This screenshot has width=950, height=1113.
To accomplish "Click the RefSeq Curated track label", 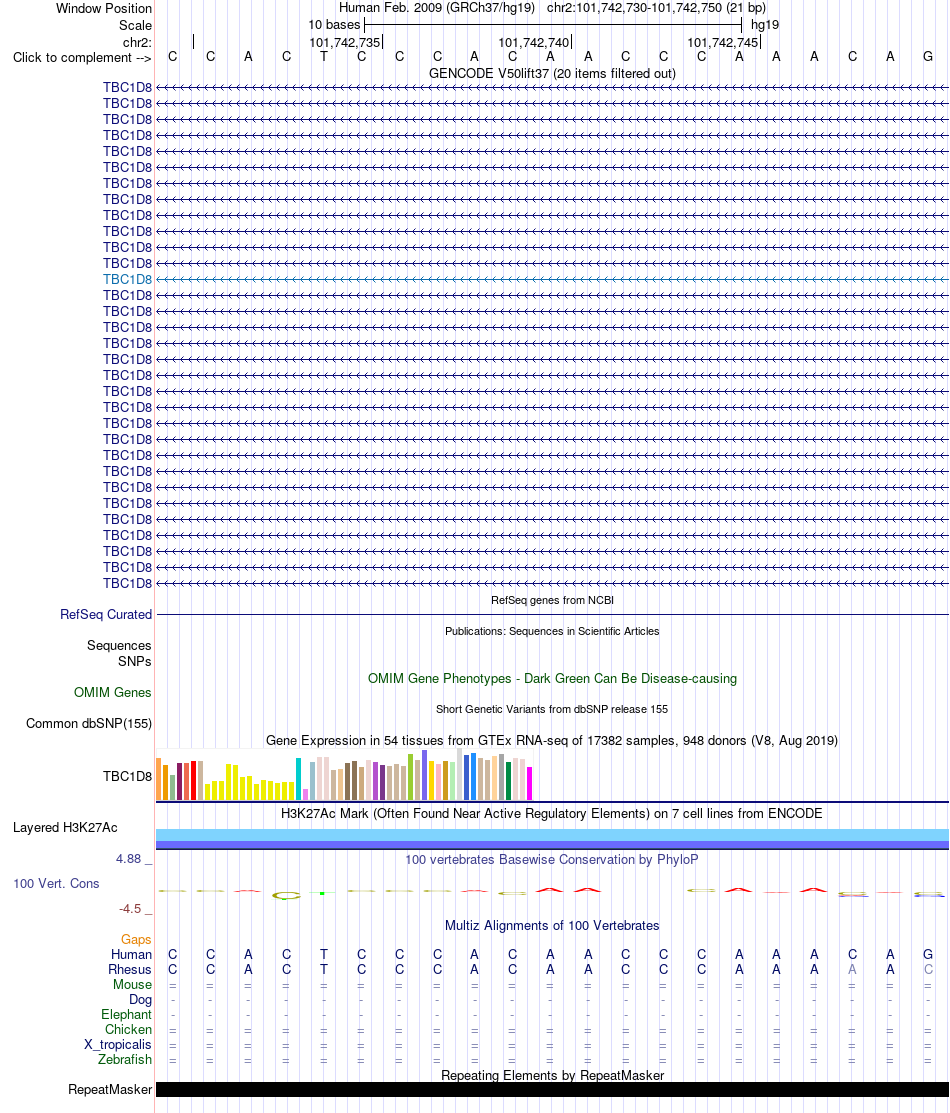I will coord(106,614).
